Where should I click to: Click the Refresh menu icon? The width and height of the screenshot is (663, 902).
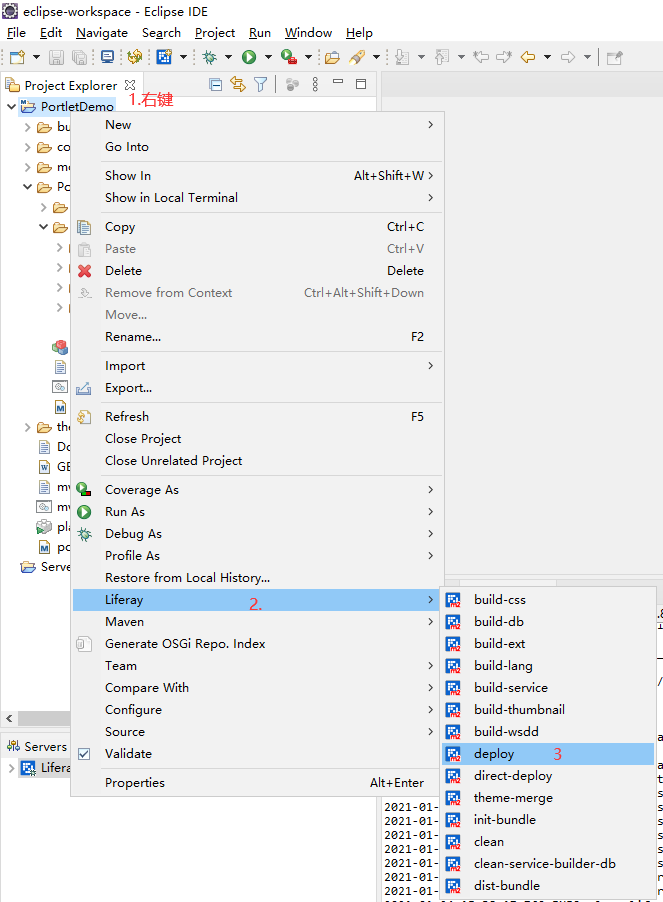85,417
